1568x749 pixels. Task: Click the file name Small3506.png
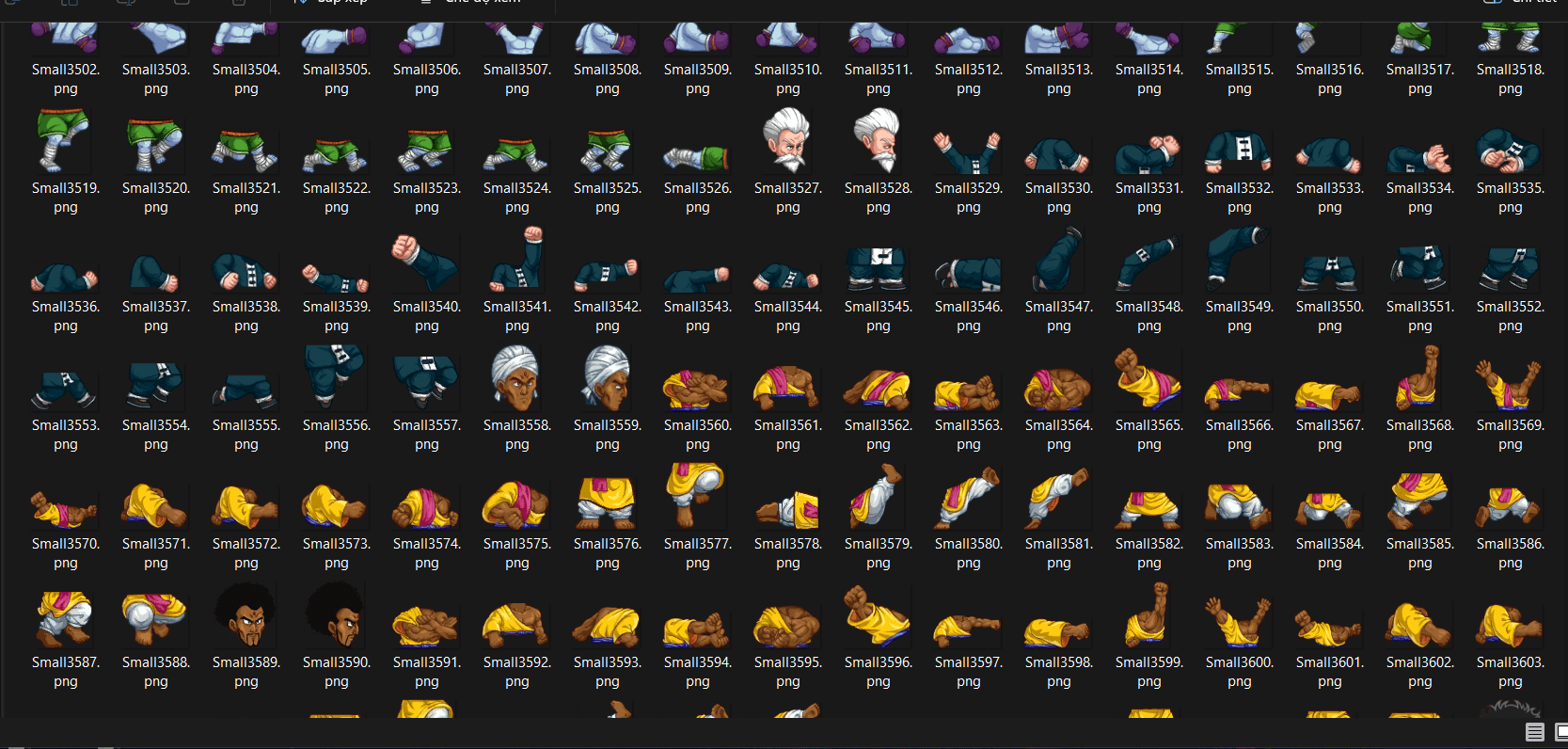[426, 79]
